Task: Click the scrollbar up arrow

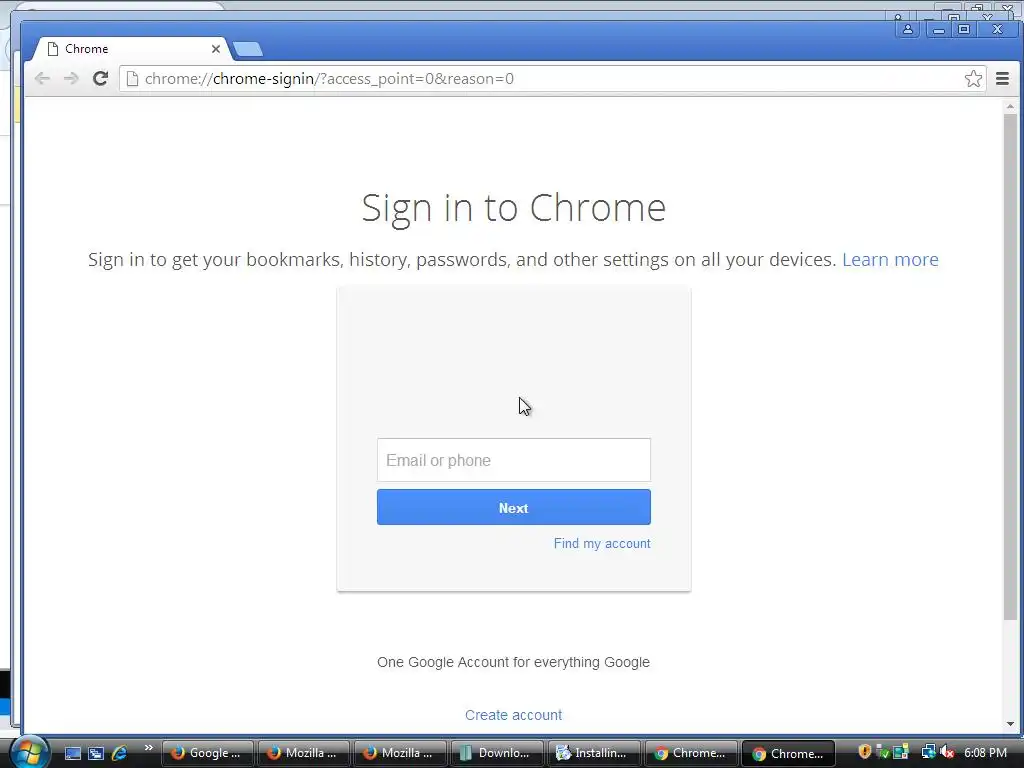Action: [x=1010, y=106]
